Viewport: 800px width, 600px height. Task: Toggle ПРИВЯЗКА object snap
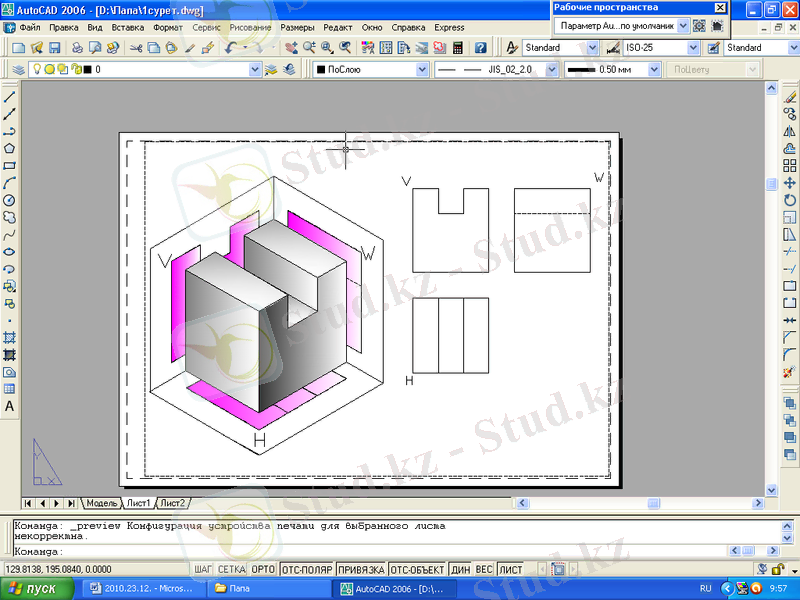360,569
